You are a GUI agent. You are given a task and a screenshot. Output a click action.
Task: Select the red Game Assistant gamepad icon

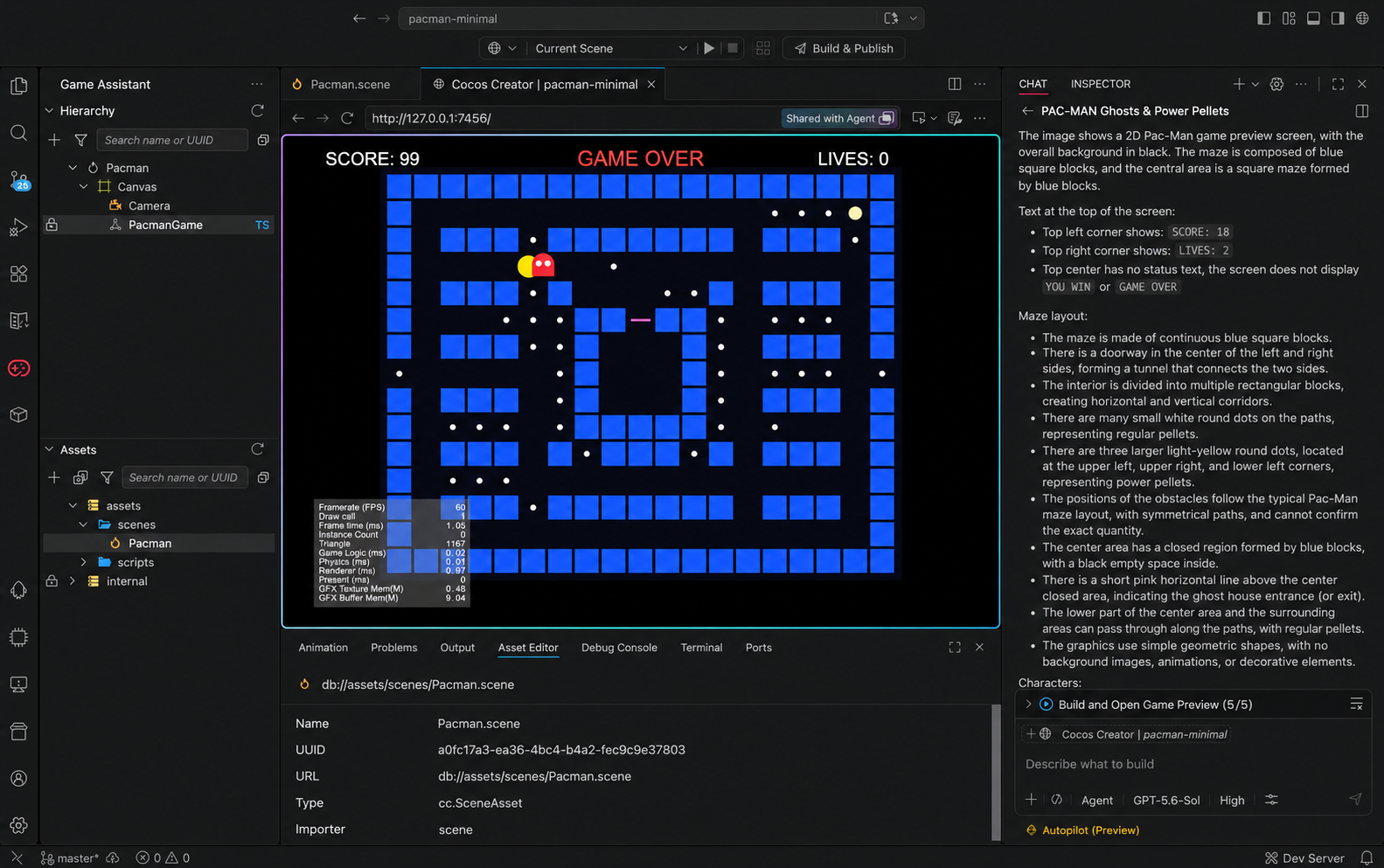pyautogui.click(x=18, y=368)
